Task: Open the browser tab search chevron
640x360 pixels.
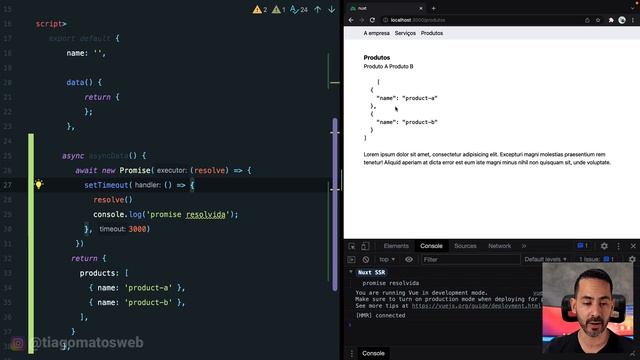Action: point(633,7)
